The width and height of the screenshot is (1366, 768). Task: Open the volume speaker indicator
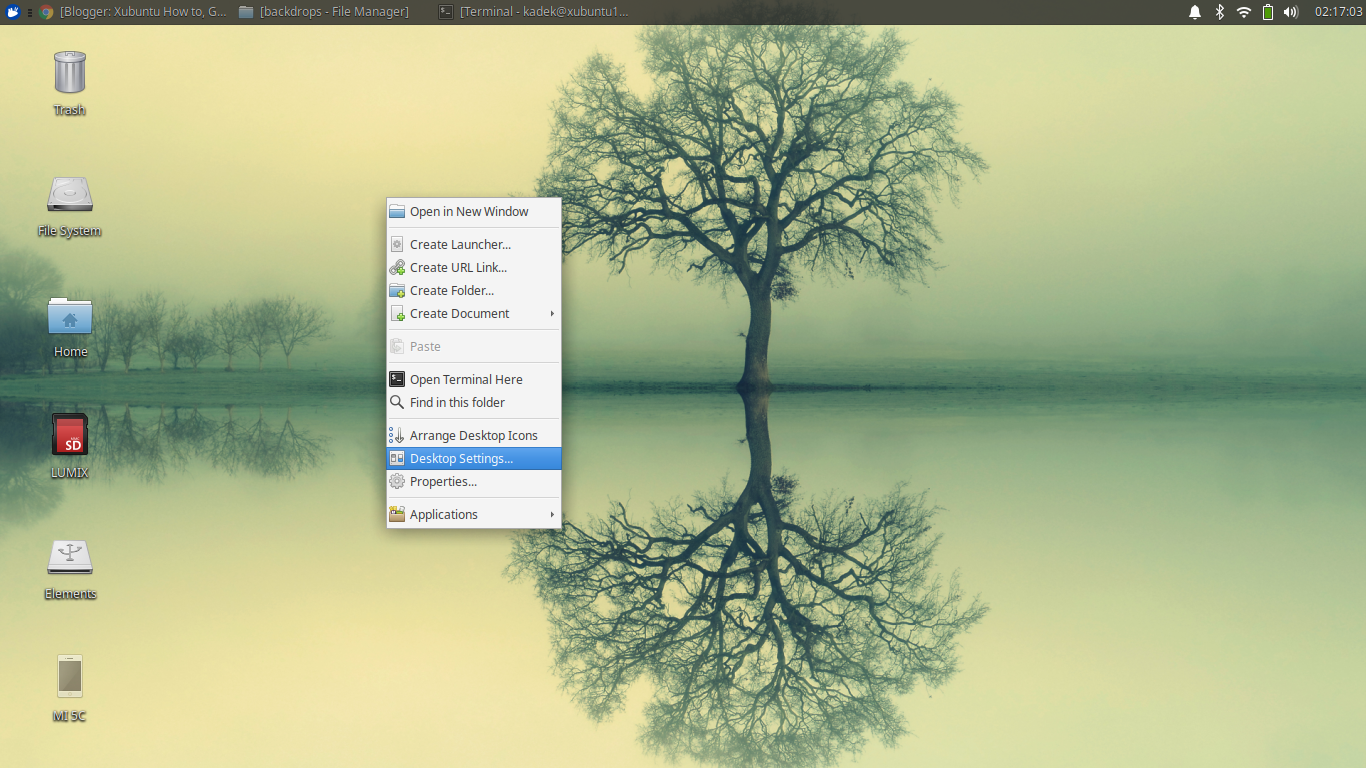(x=1291, y=12)
